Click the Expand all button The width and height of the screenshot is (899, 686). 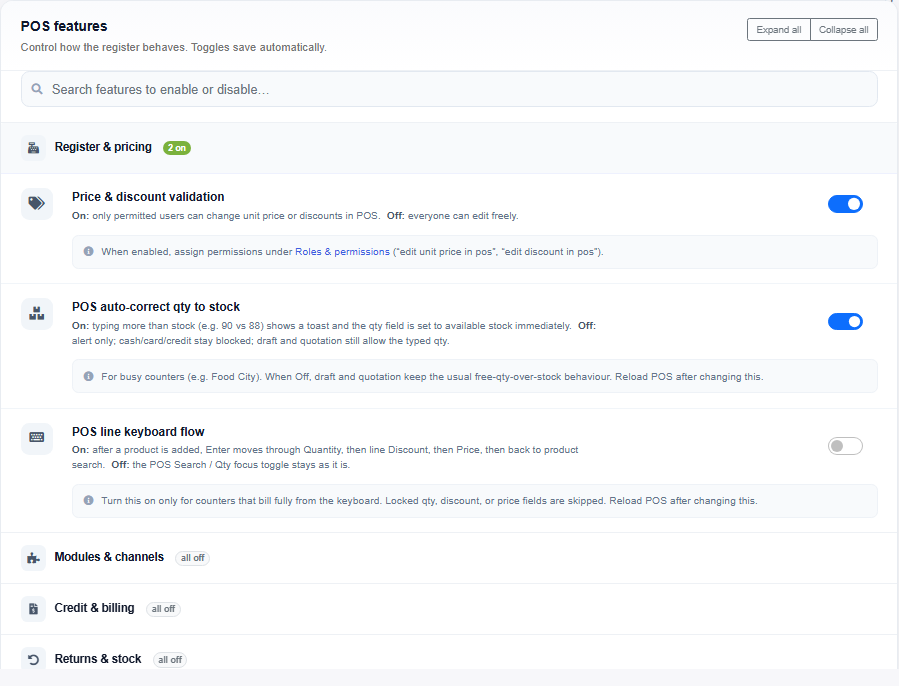pyautogui.click(x=779, y=30)
